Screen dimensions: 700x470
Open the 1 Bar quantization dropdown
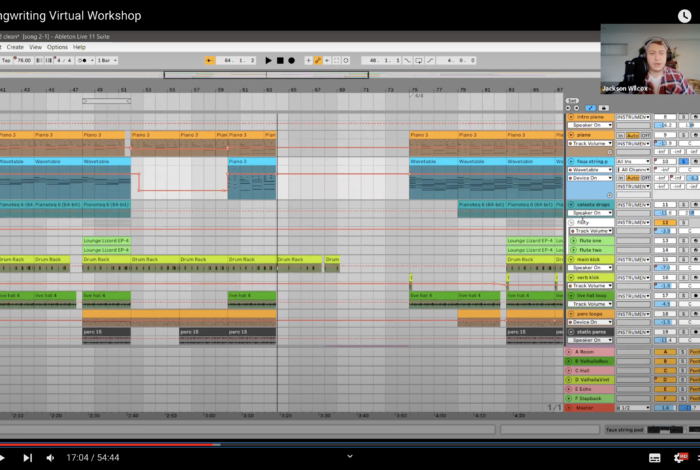click(106, 60)
